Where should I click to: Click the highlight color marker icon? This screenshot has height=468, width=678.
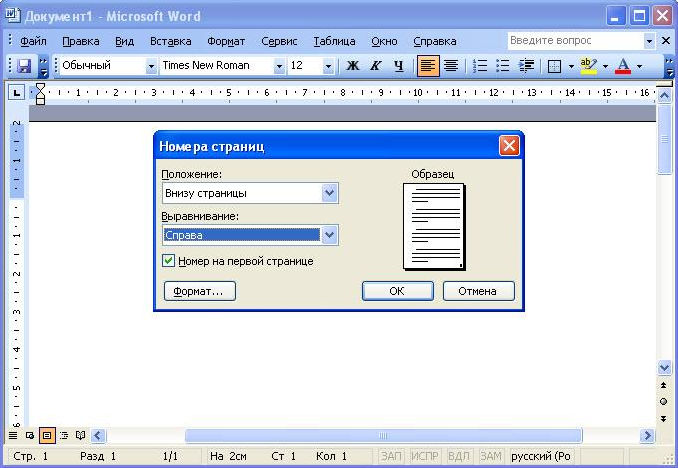coord(588,66)
